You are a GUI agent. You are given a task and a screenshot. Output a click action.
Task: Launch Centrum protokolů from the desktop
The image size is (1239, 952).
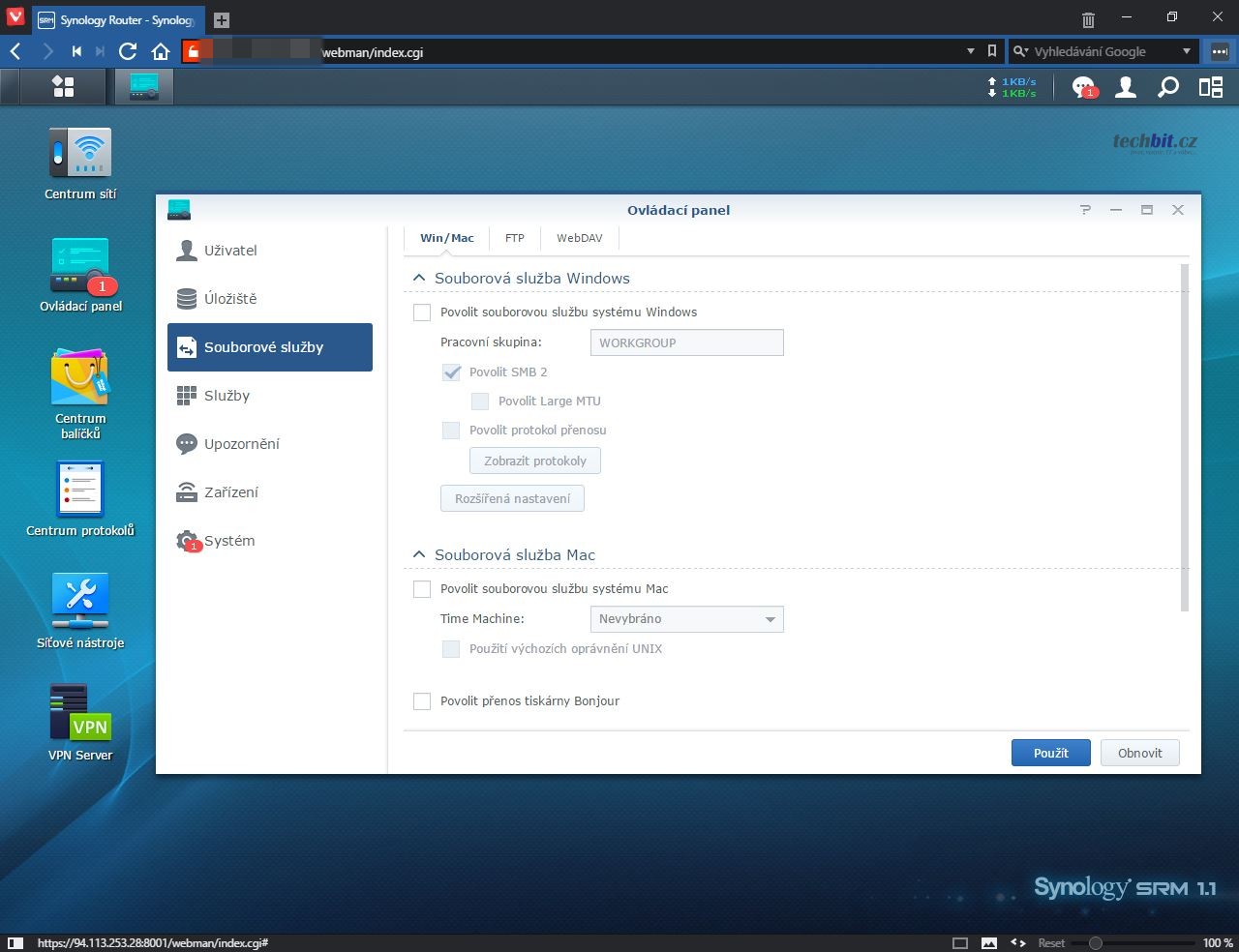[80, 490]
